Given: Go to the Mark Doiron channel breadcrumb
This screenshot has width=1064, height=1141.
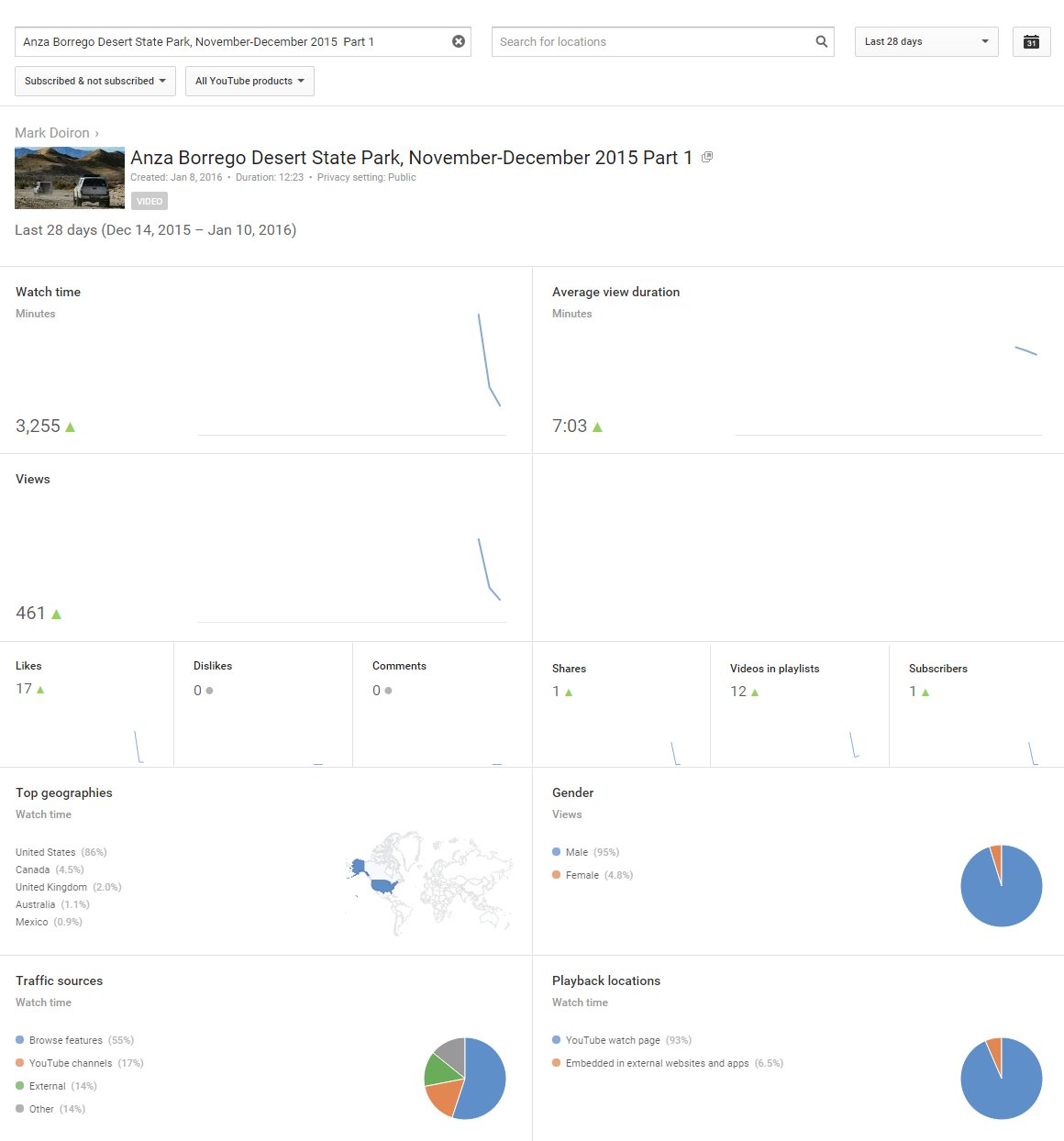Looking at the screenshot, I should tap(52, 133).
